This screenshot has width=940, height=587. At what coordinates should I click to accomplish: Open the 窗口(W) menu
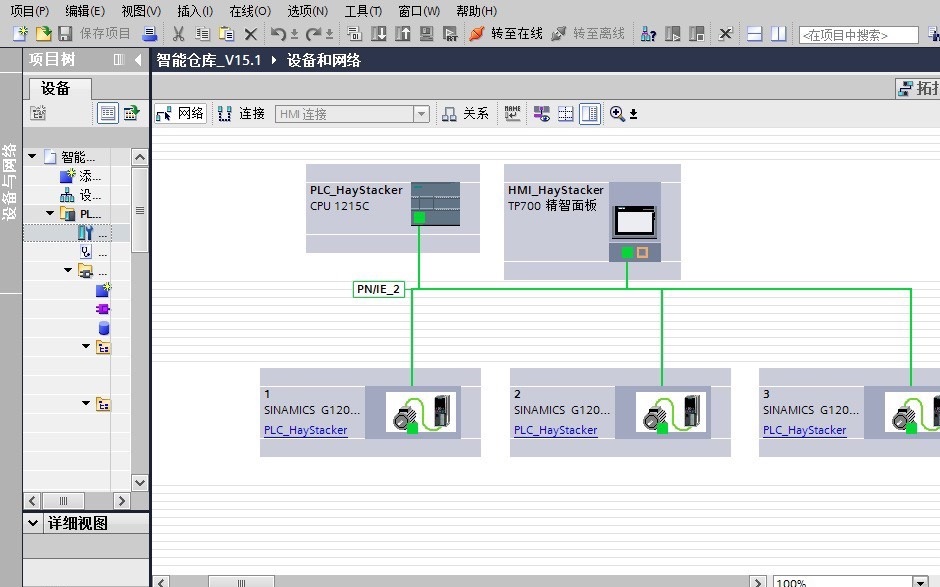419,11
